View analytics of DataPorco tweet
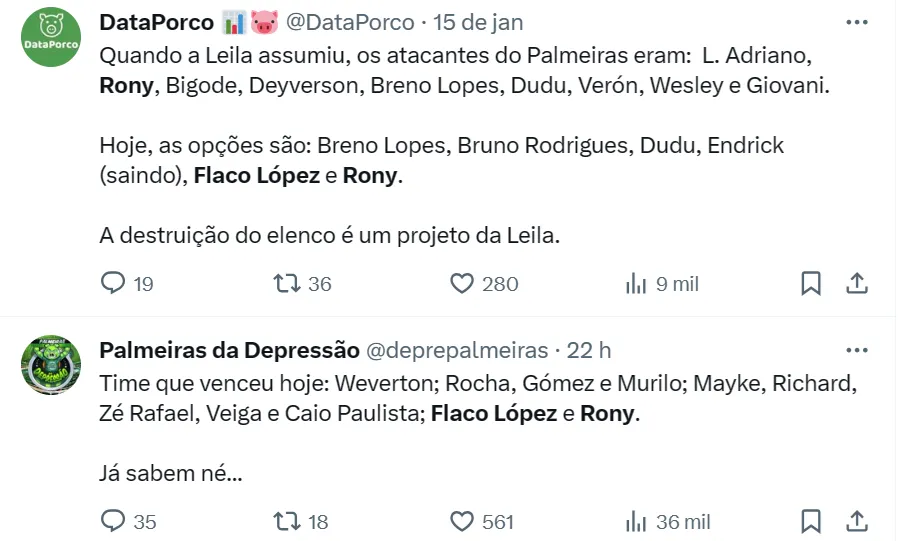 tap(636, 284)
